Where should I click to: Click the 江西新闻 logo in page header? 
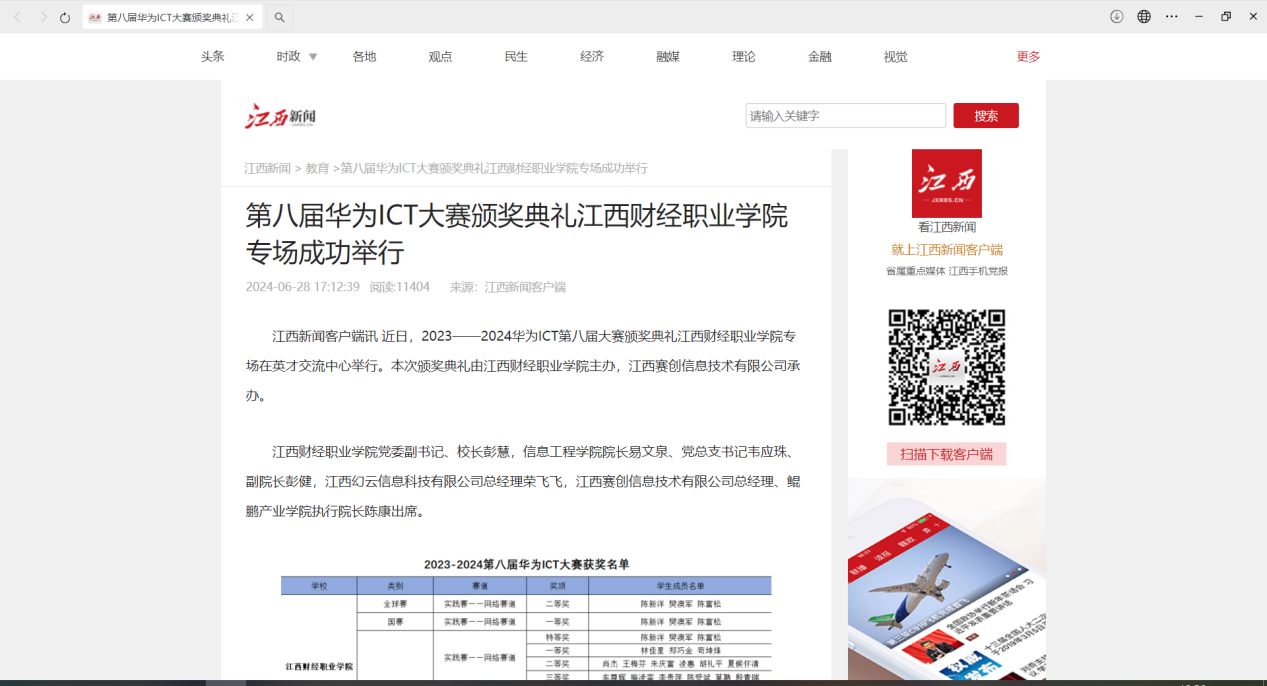point(281,116)
